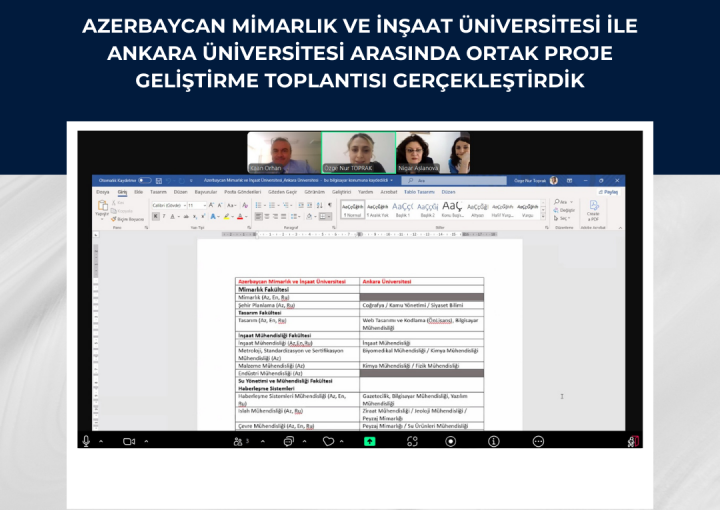Click the multilevel list icon
Screen dimensions: 720x510
tap(285, 205)
